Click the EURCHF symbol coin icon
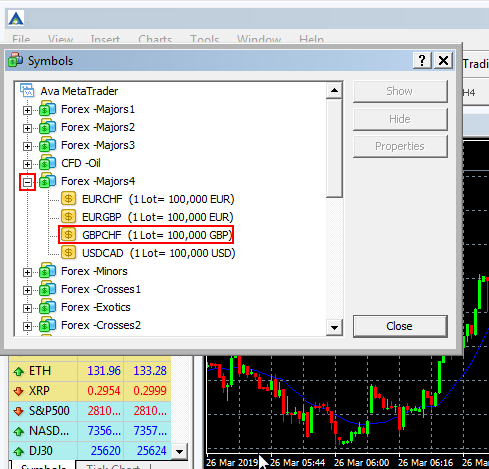The height and width of the screenshot is (469, 489). (x=68, y=199)
